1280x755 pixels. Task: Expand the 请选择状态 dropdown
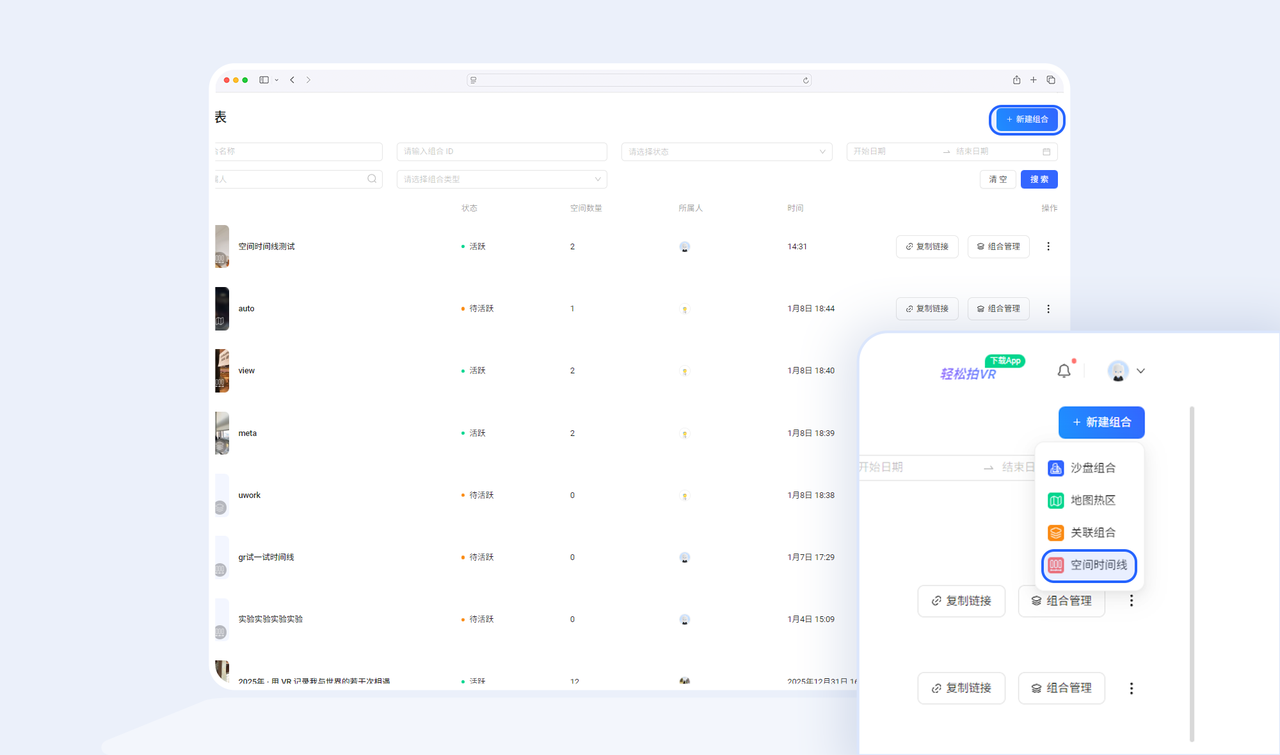(x=726, y=152)
